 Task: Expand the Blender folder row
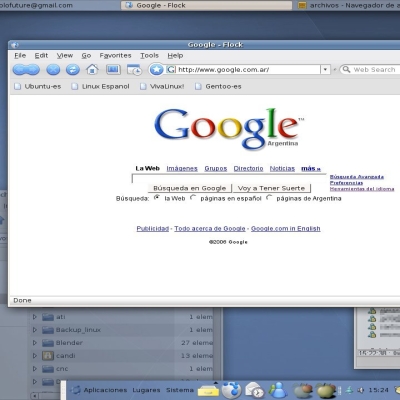pos(35,343)
